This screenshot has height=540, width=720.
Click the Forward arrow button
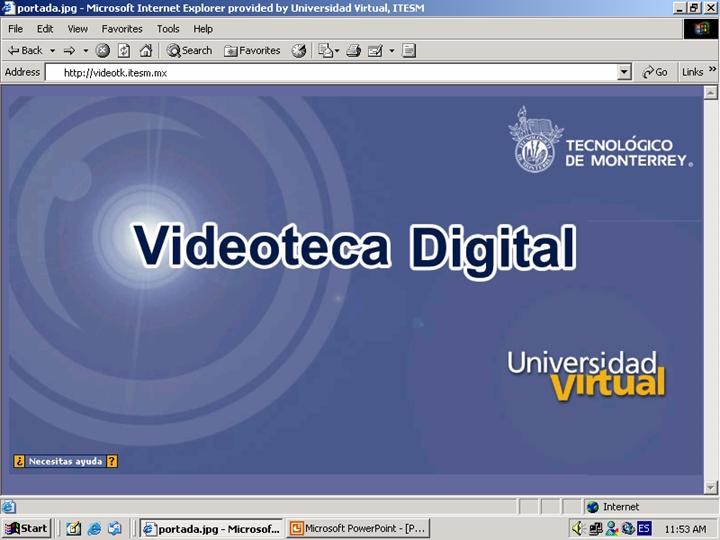pyautogui.click(x=69, y=51)
